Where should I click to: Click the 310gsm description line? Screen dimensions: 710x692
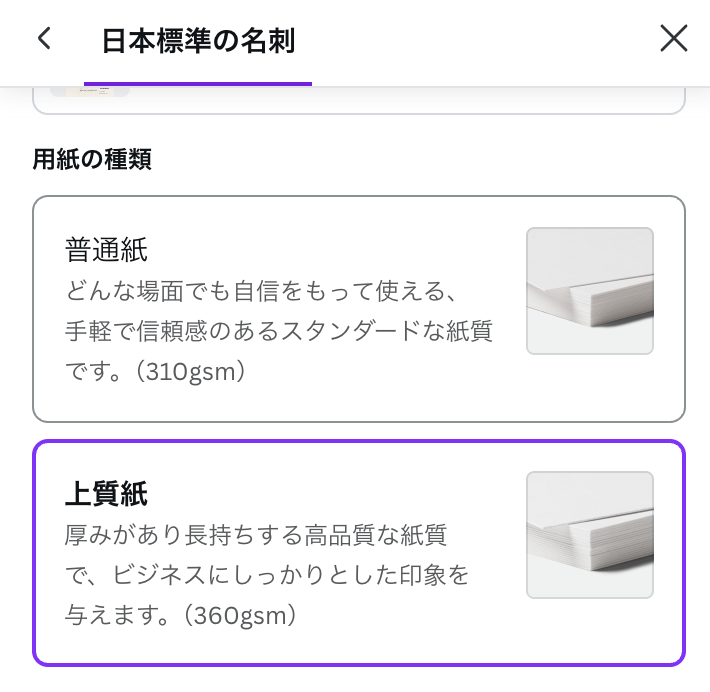[x=155, y=371]
